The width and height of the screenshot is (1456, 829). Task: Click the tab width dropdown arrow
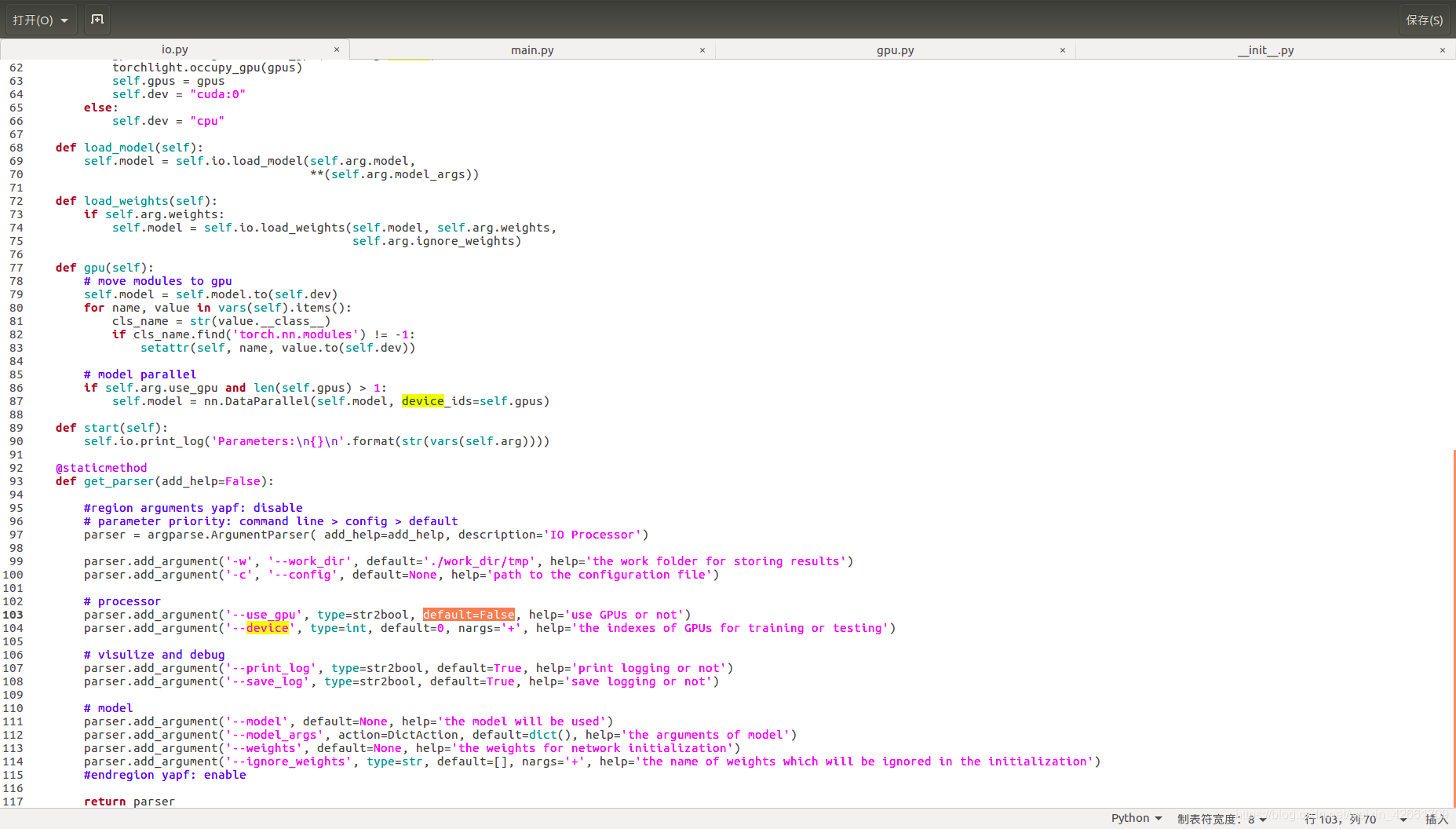[1264, 819]
